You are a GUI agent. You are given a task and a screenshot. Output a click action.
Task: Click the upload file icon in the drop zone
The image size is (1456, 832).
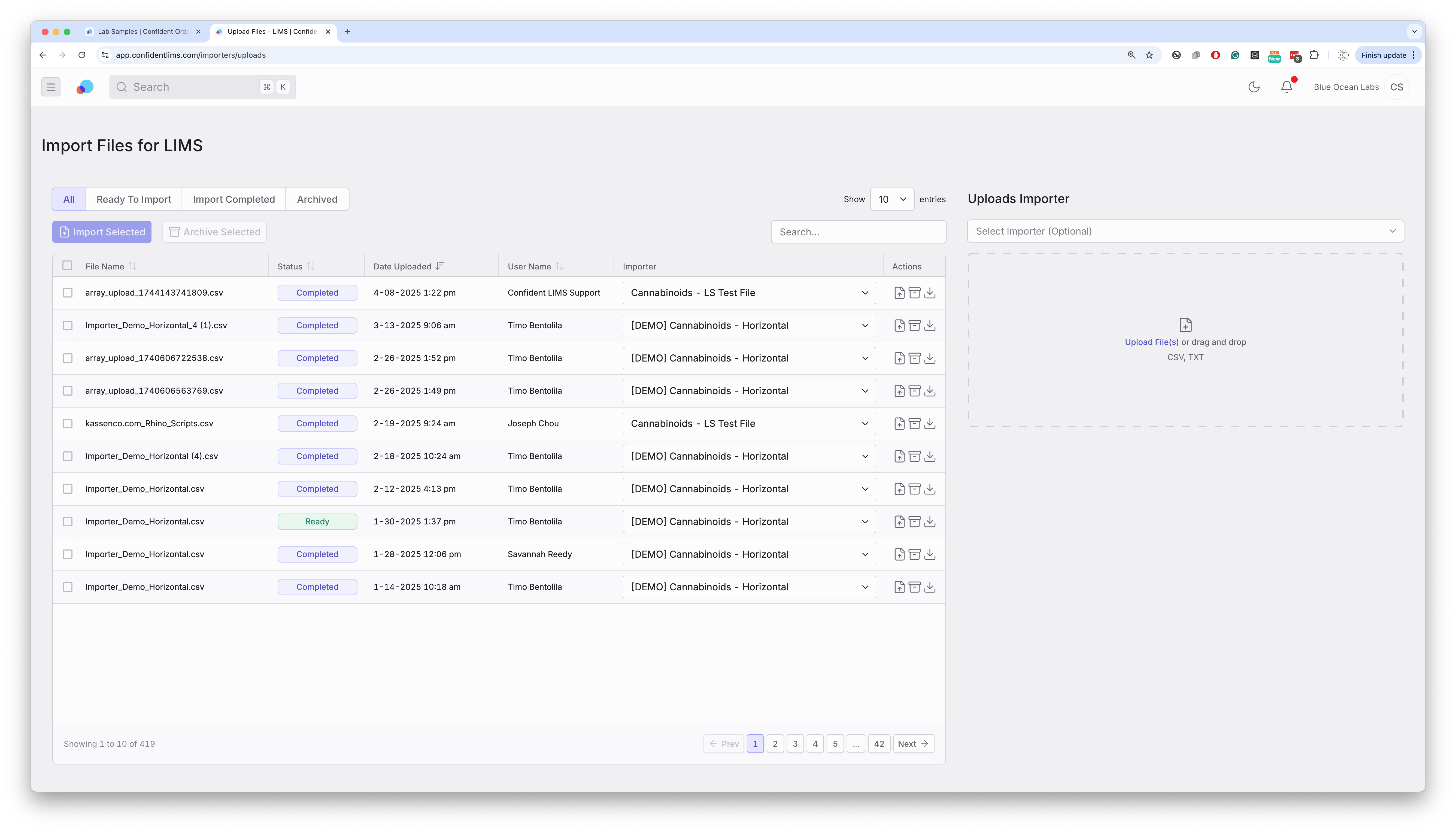[1185, 325]
